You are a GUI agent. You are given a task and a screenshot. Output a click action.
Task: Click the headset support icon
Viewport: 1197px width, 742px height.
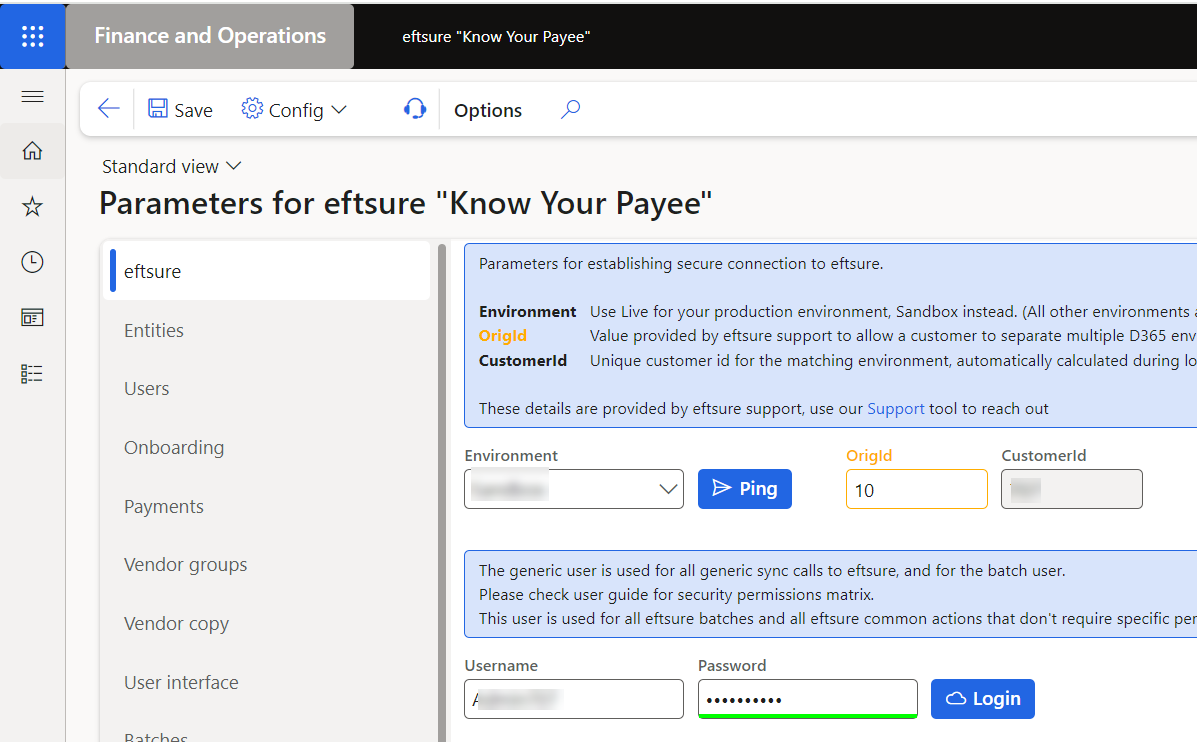tap(415, 109)
